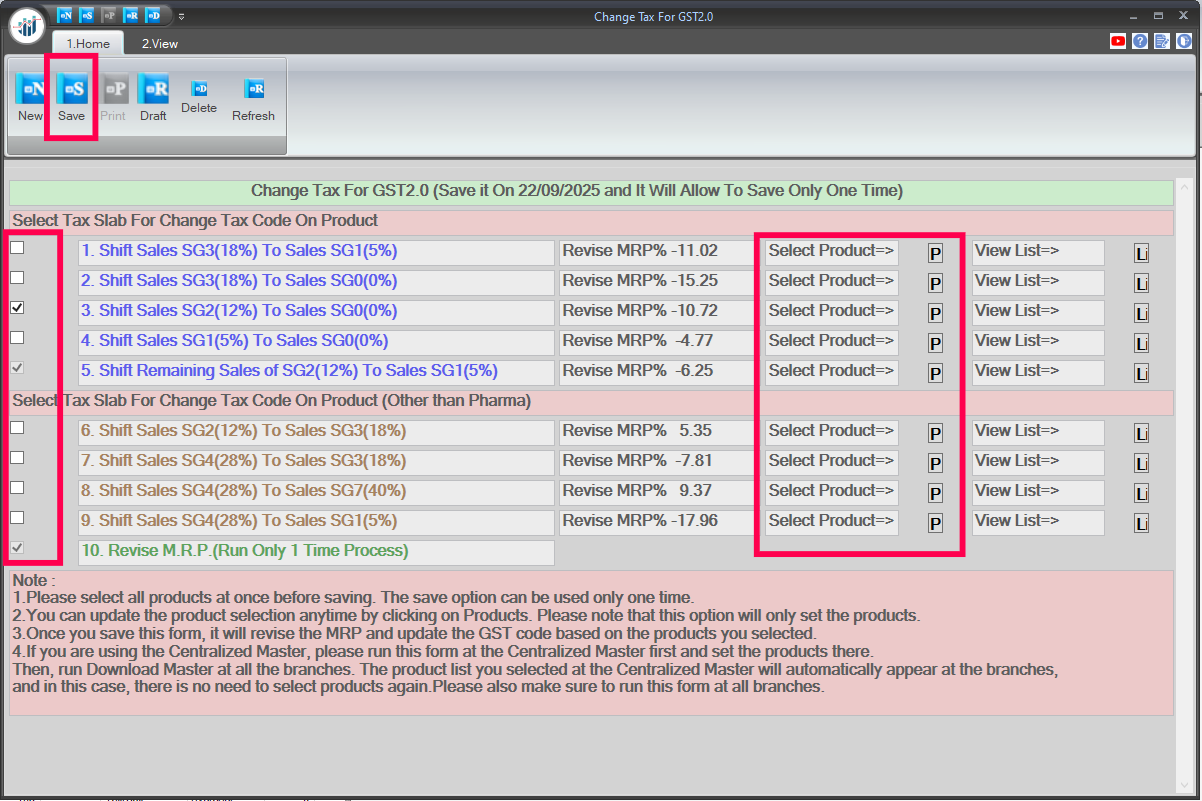1202x801 pixels.
Task: Click the application logo button
Action: [27, 24]
